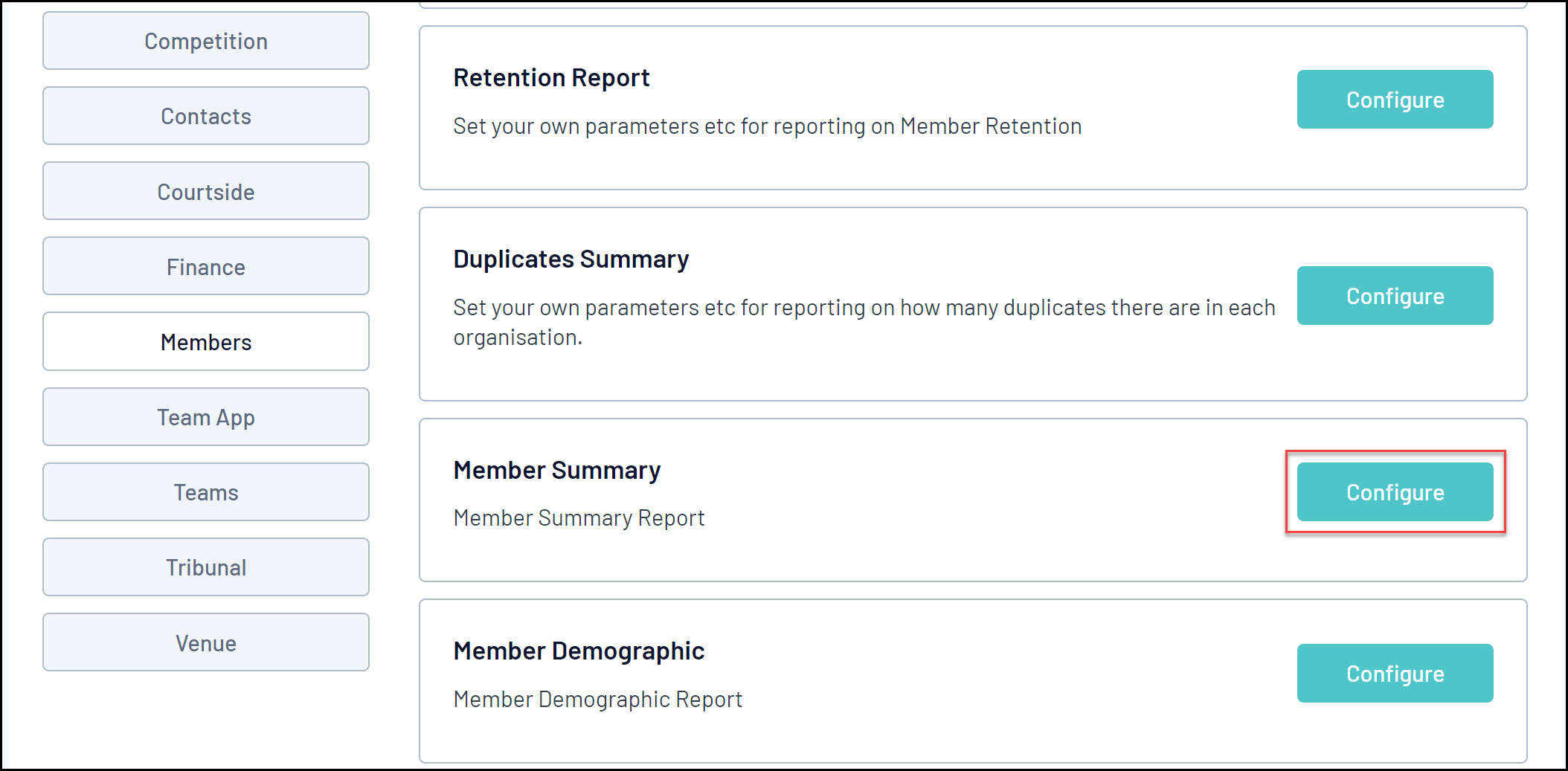
Task: Open the Finance report category
Action: pyautogui.click(x=206, y=267)
